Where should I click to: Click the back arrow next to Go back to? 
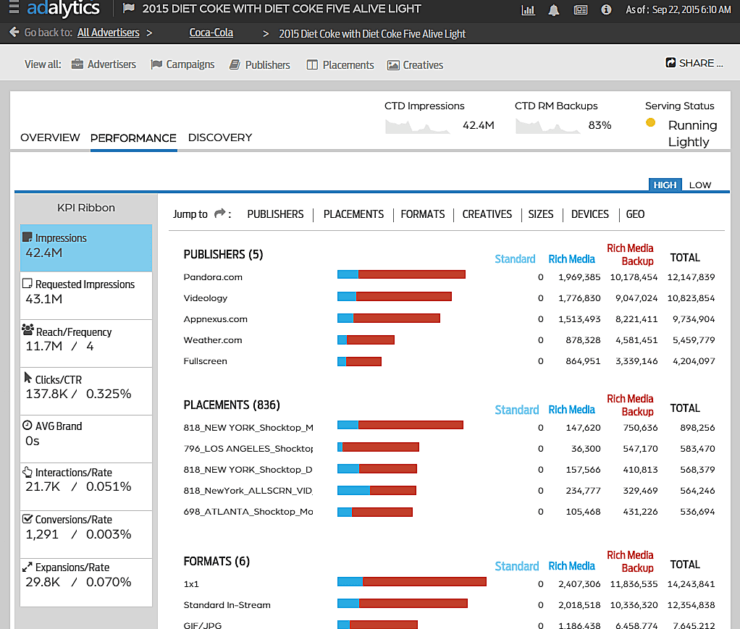[14, 33]
